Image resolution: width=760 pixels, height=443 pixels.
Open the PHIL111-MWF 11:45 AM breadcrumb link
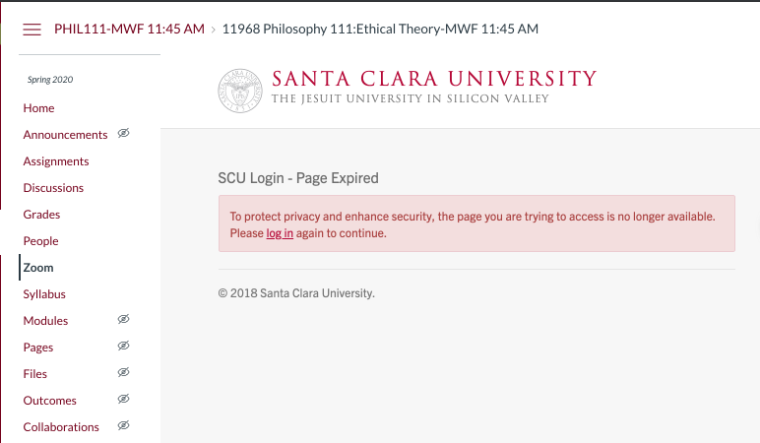tap(129, 29)
